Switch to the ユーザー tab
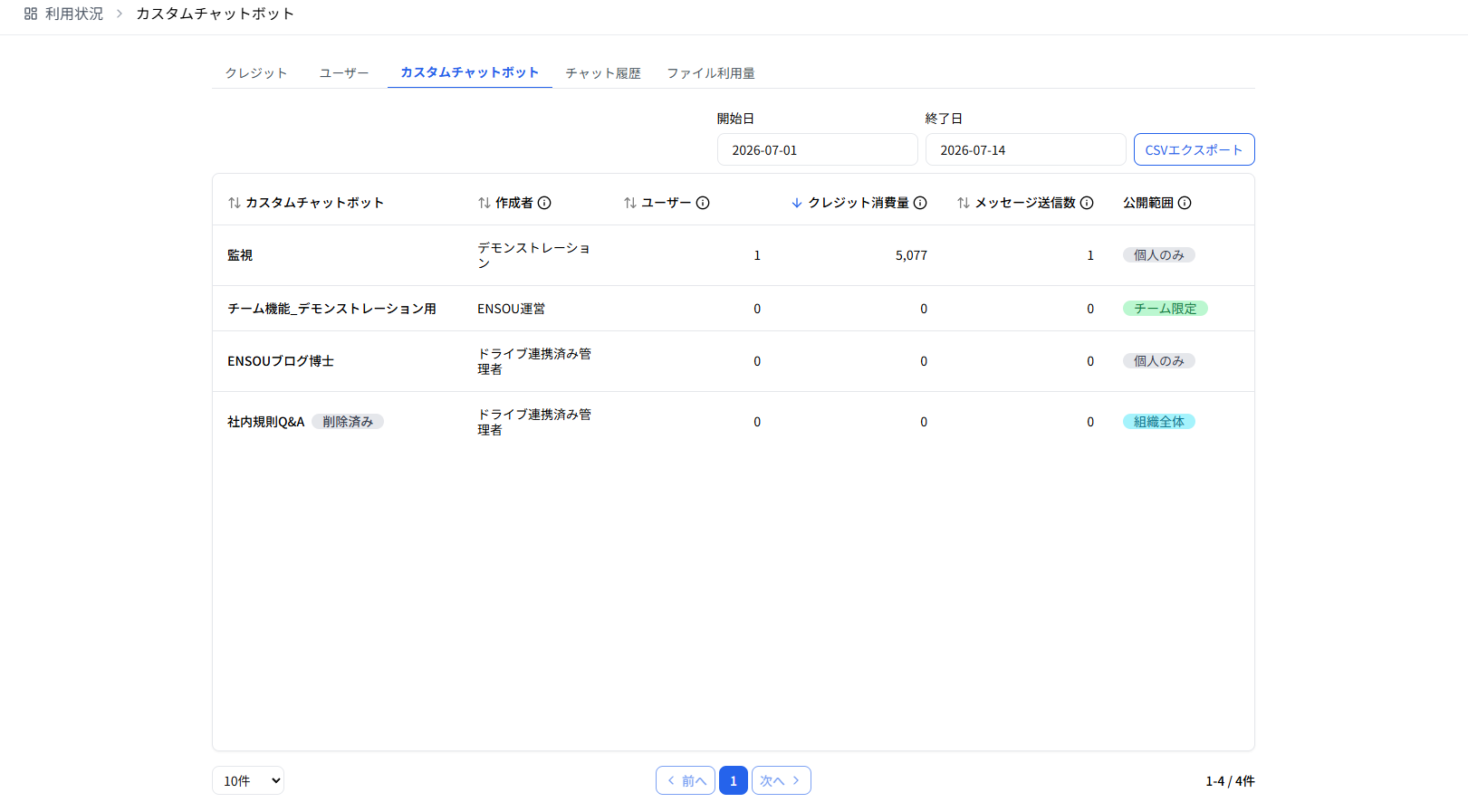The width and height of the screenshot is (1468, 812). point(344,73)
